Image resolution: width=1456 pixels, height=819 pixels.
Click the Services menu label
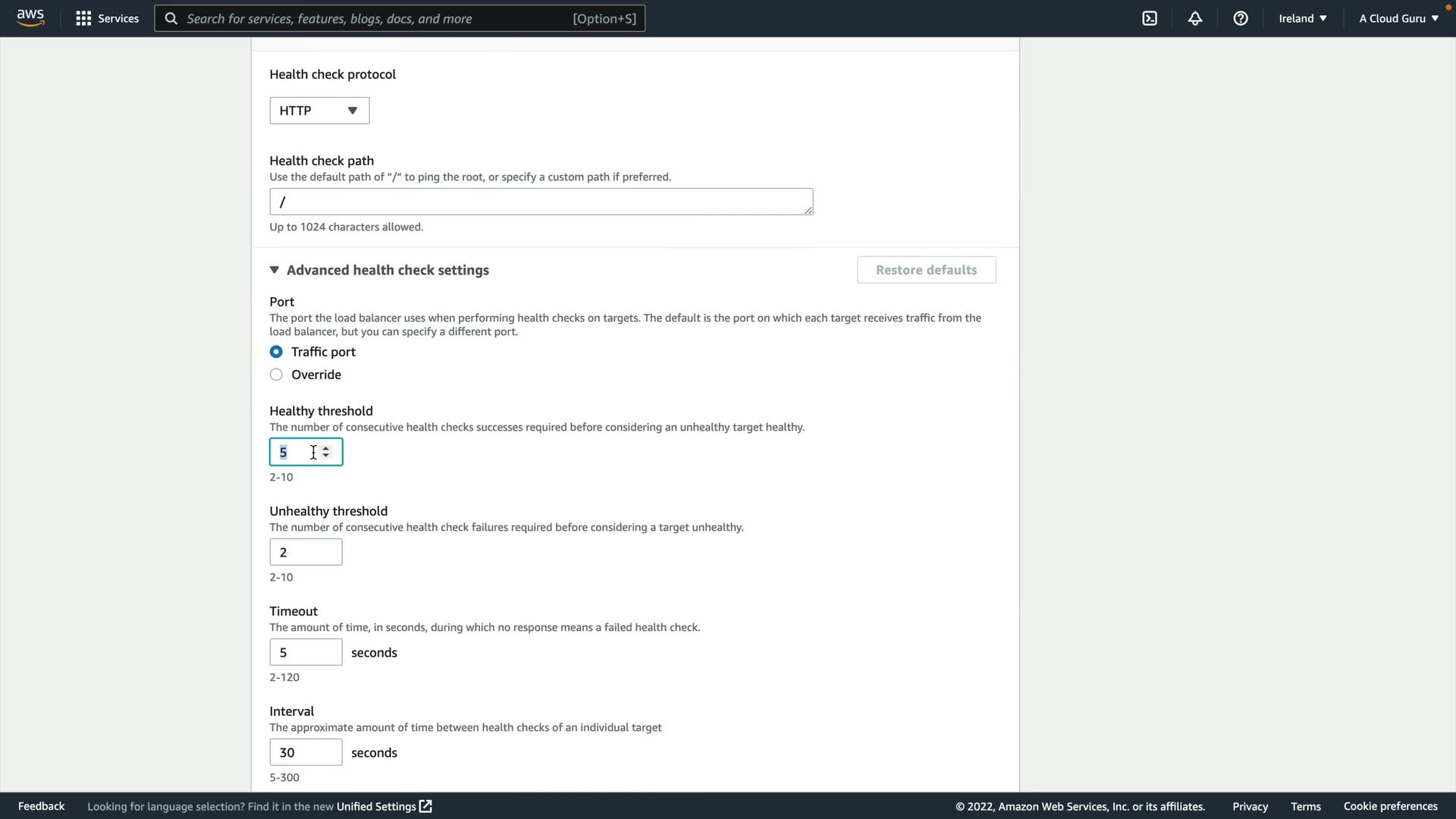(118, 18)
